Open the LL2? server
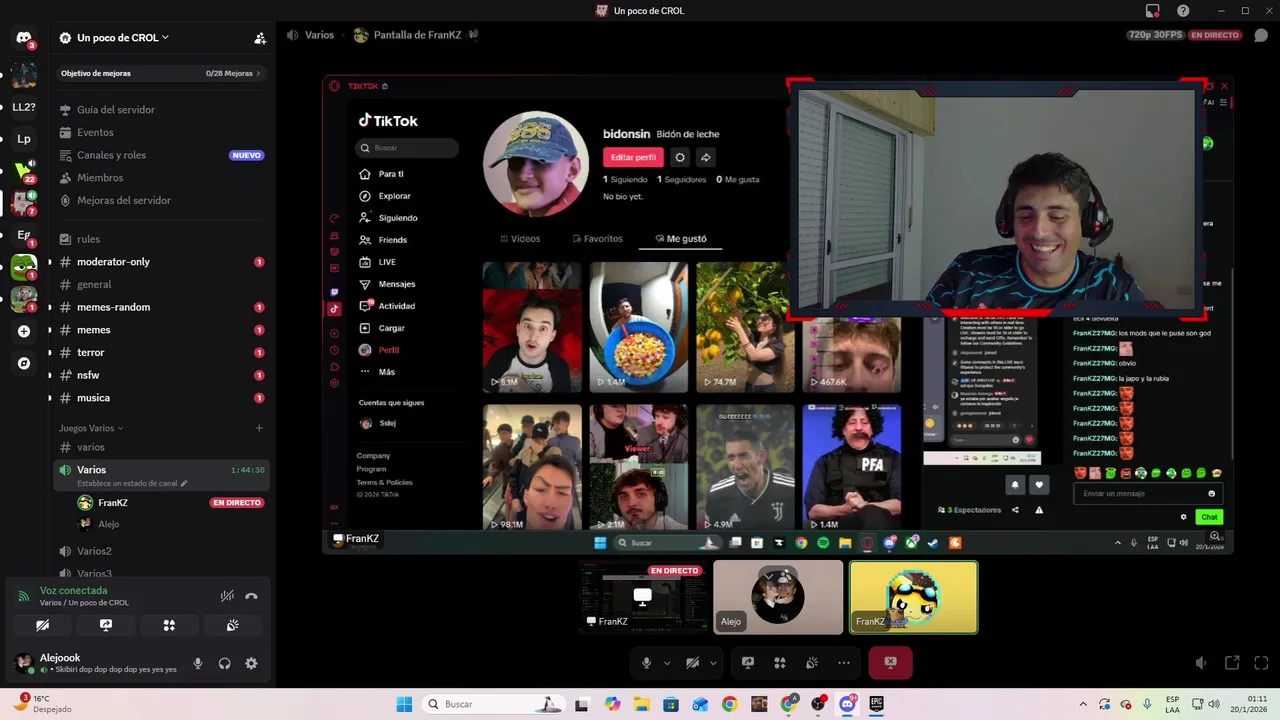 click(24, 107)
